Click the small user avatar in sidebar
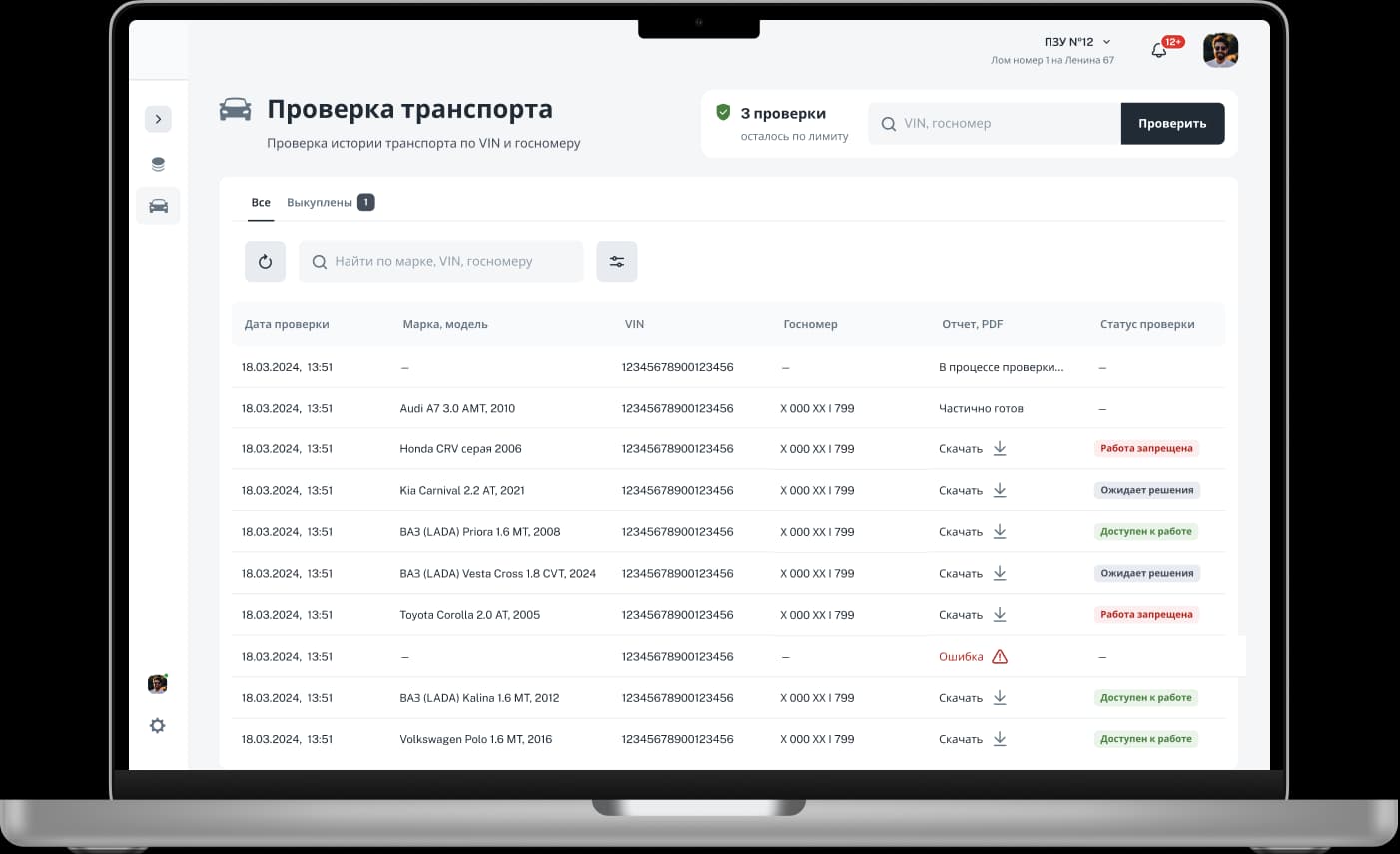 pos(157,684)
